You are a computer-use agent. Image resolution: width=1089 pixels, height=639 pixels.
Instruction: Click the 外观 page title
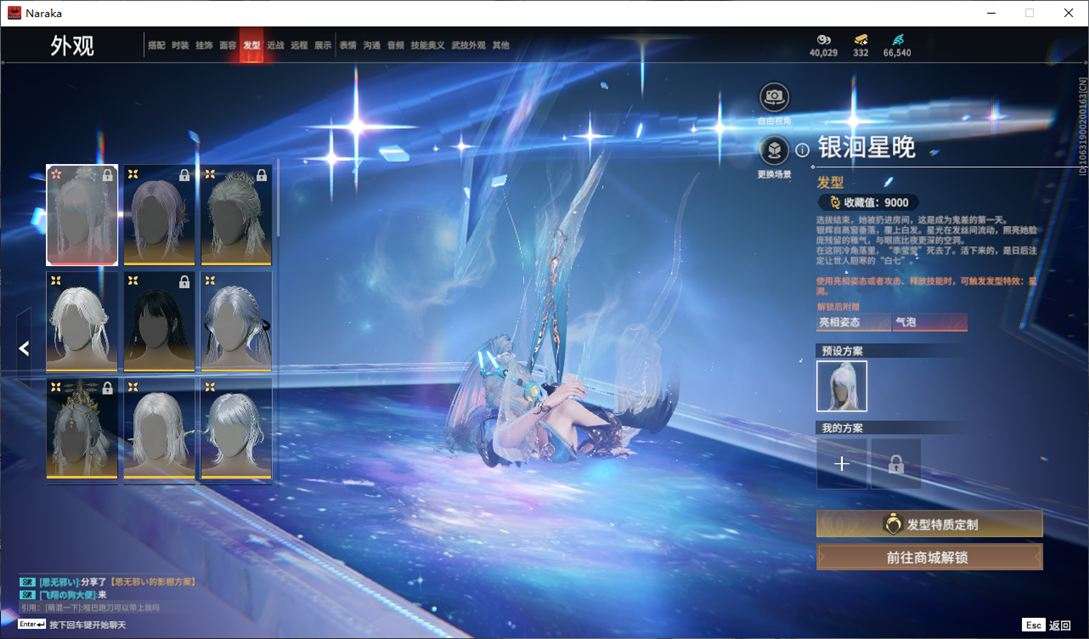[72, 46]
